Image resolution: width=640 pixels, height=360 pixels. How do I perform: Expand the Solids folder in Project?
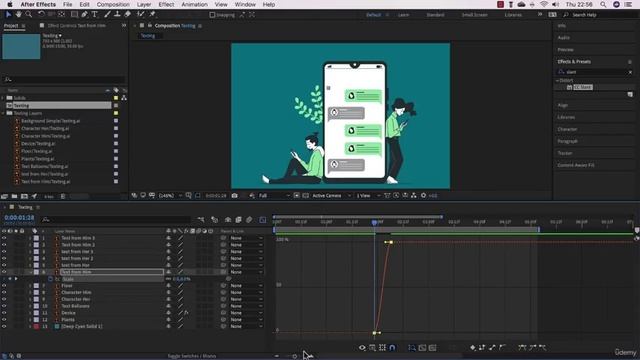[3, 98]
